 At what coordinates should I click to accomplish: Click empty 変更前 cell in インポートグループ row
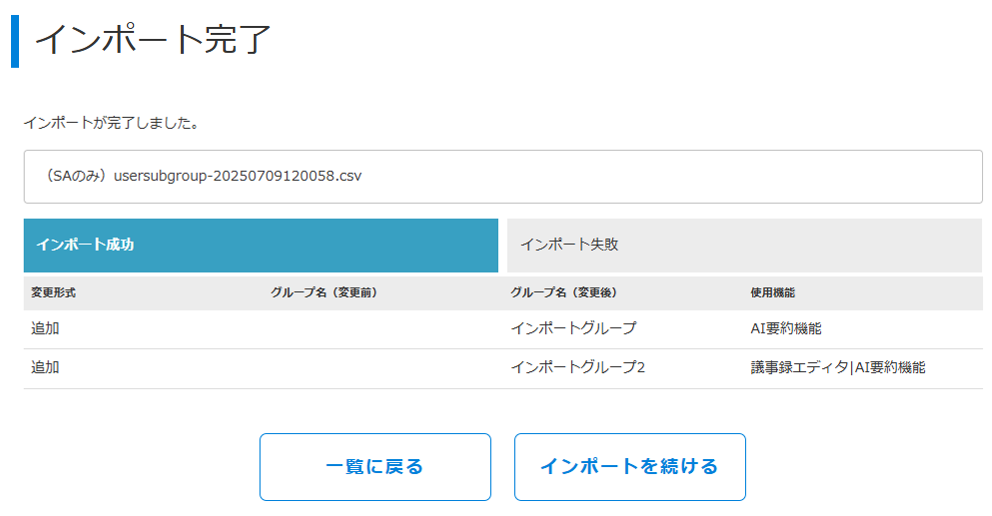coord(380,328)
